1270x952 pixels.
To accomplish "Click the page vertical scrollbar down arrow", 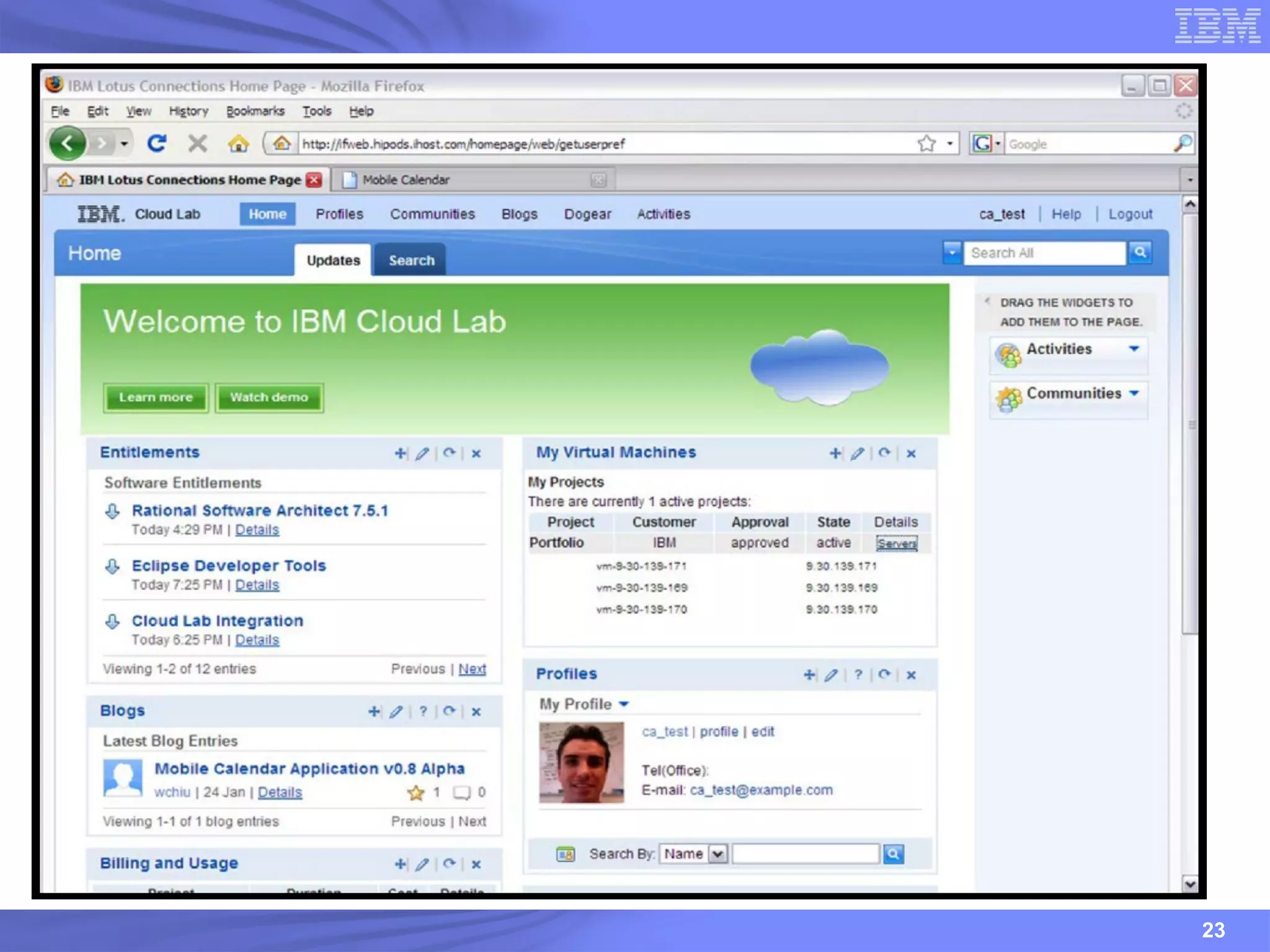I will pyautogui.click(x=1189, y=884).
